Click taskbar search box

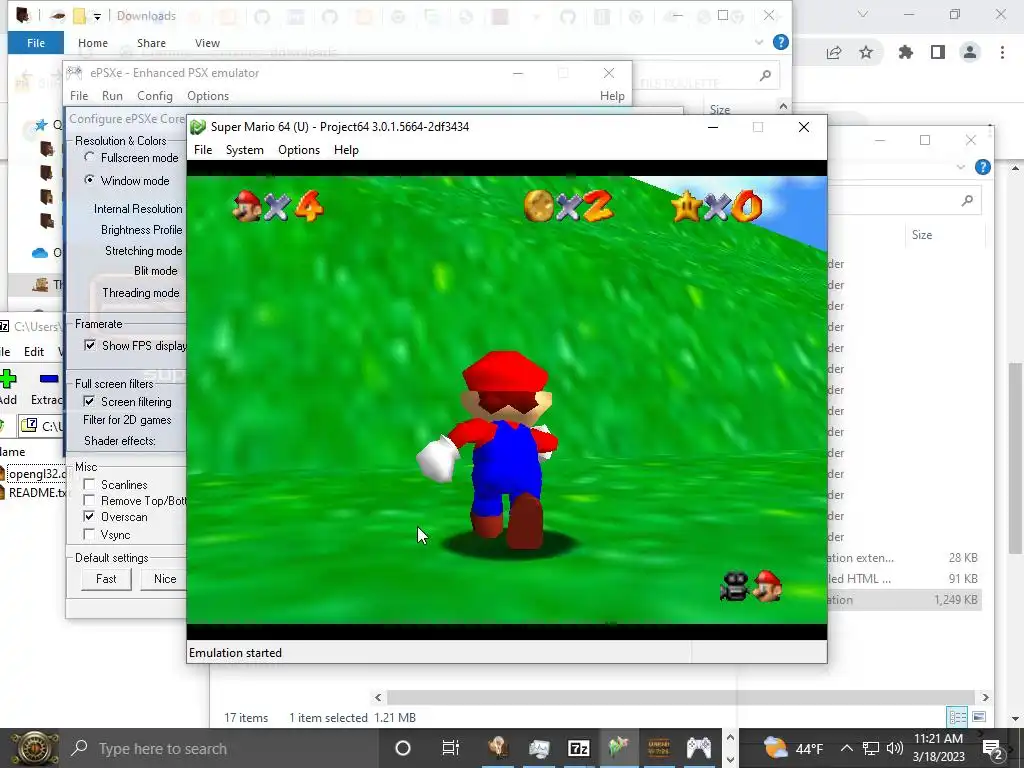(221, 748)
